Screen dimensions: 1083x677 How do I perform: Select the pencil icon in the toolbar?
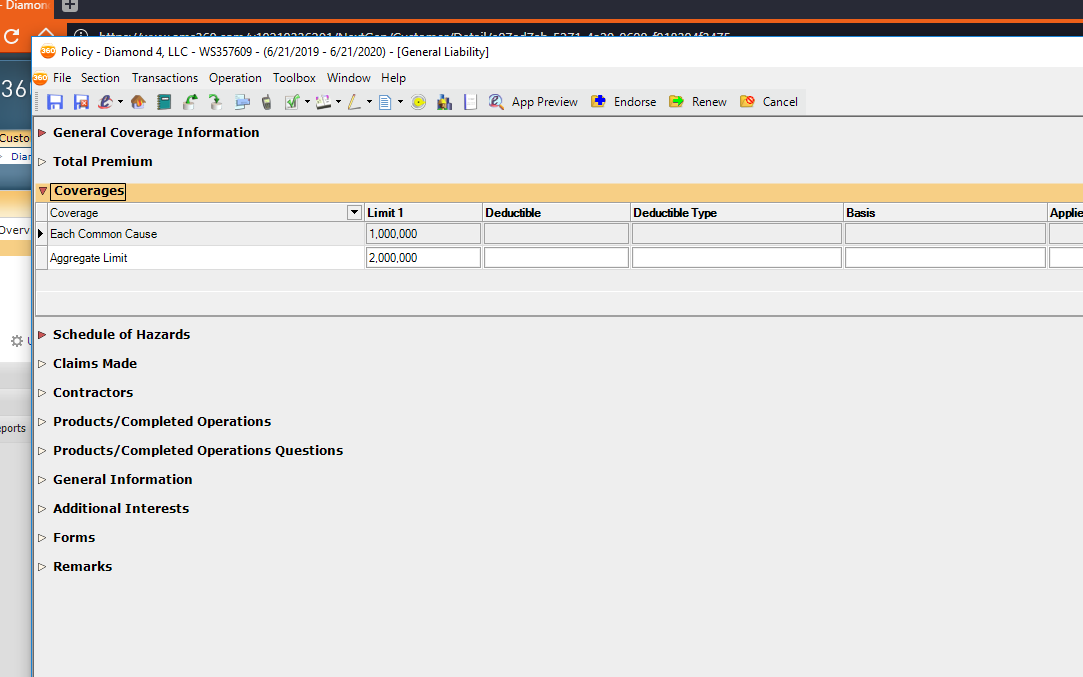point(354,102)
